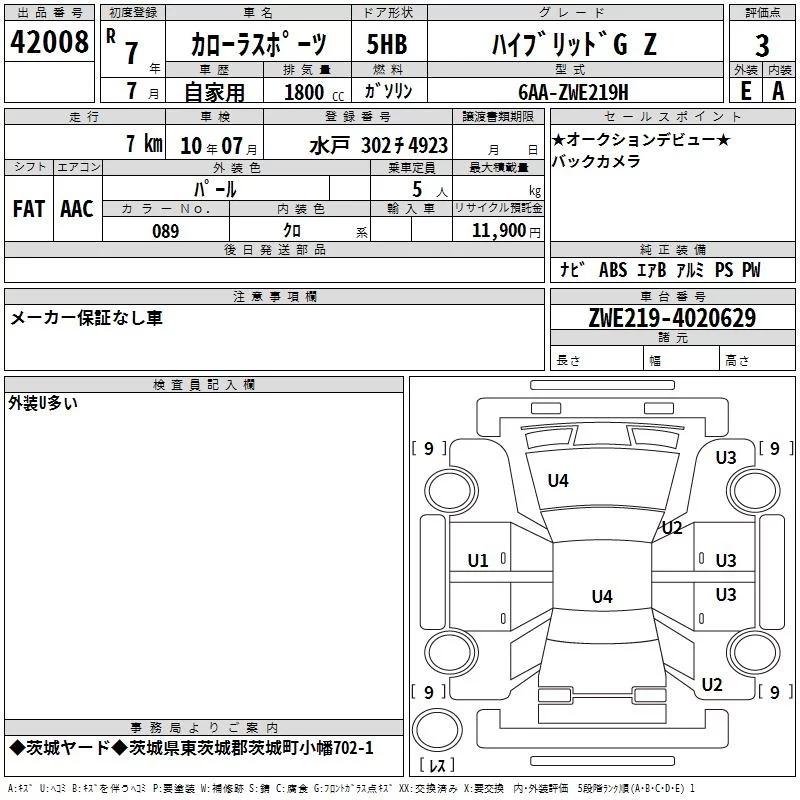Click the U3 mark on the front fender
800x800 pixels.
click(x=726, y=458)
